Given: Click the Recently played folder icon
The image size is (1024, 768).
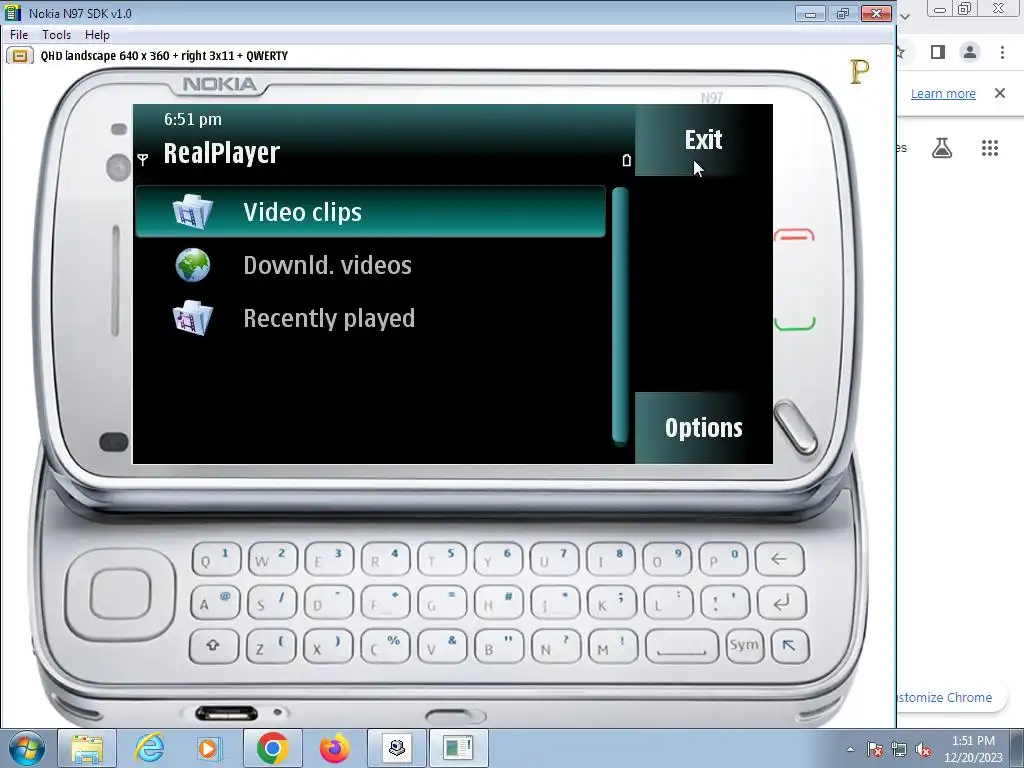Looking at the screenshot, I should (193, 318).
